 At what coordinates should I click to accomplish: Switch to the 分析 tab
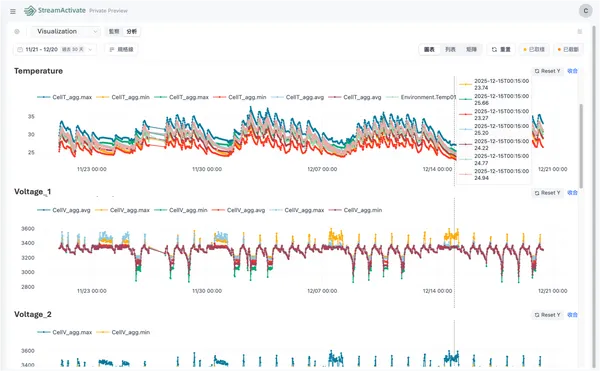click(132, 32)
